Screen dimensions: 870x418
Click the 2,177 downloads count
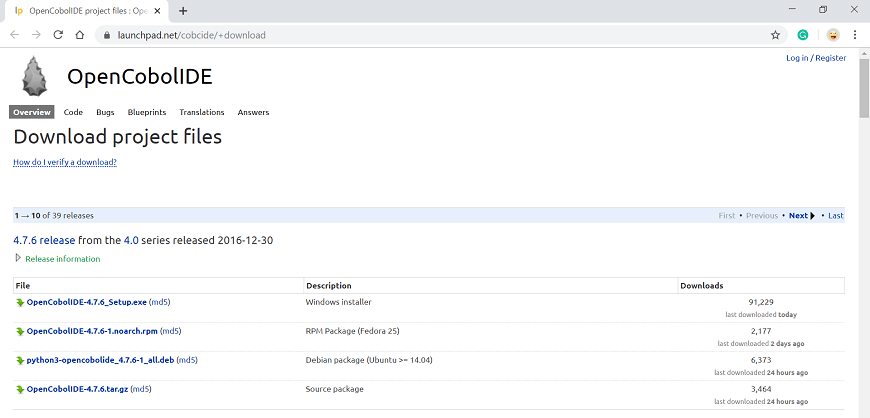pyautogui.click(x=761, y=331)
